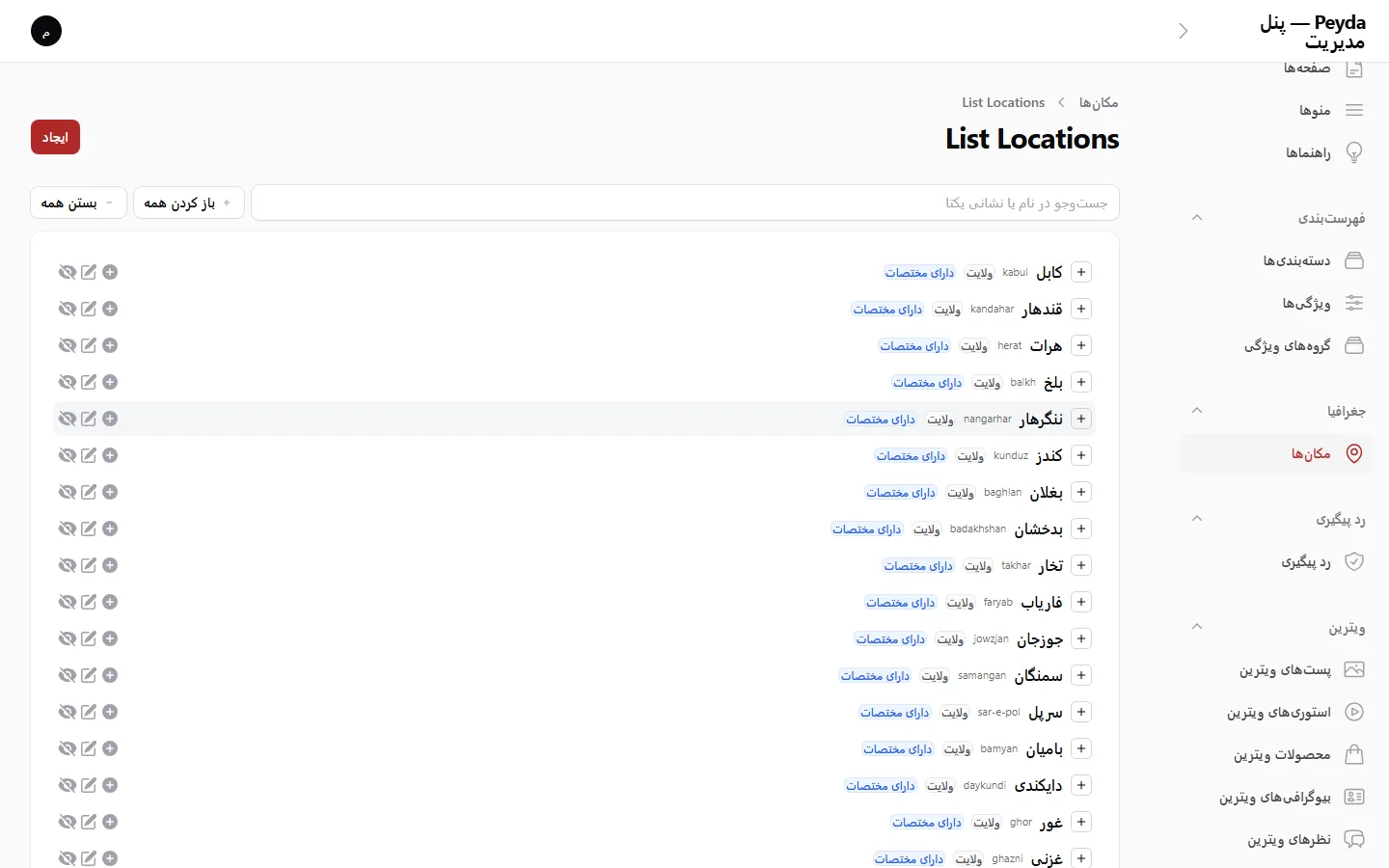Open مکان‌ها in the sidebar
This screenshot has width=1389, height=868.
click(1276, 453)
